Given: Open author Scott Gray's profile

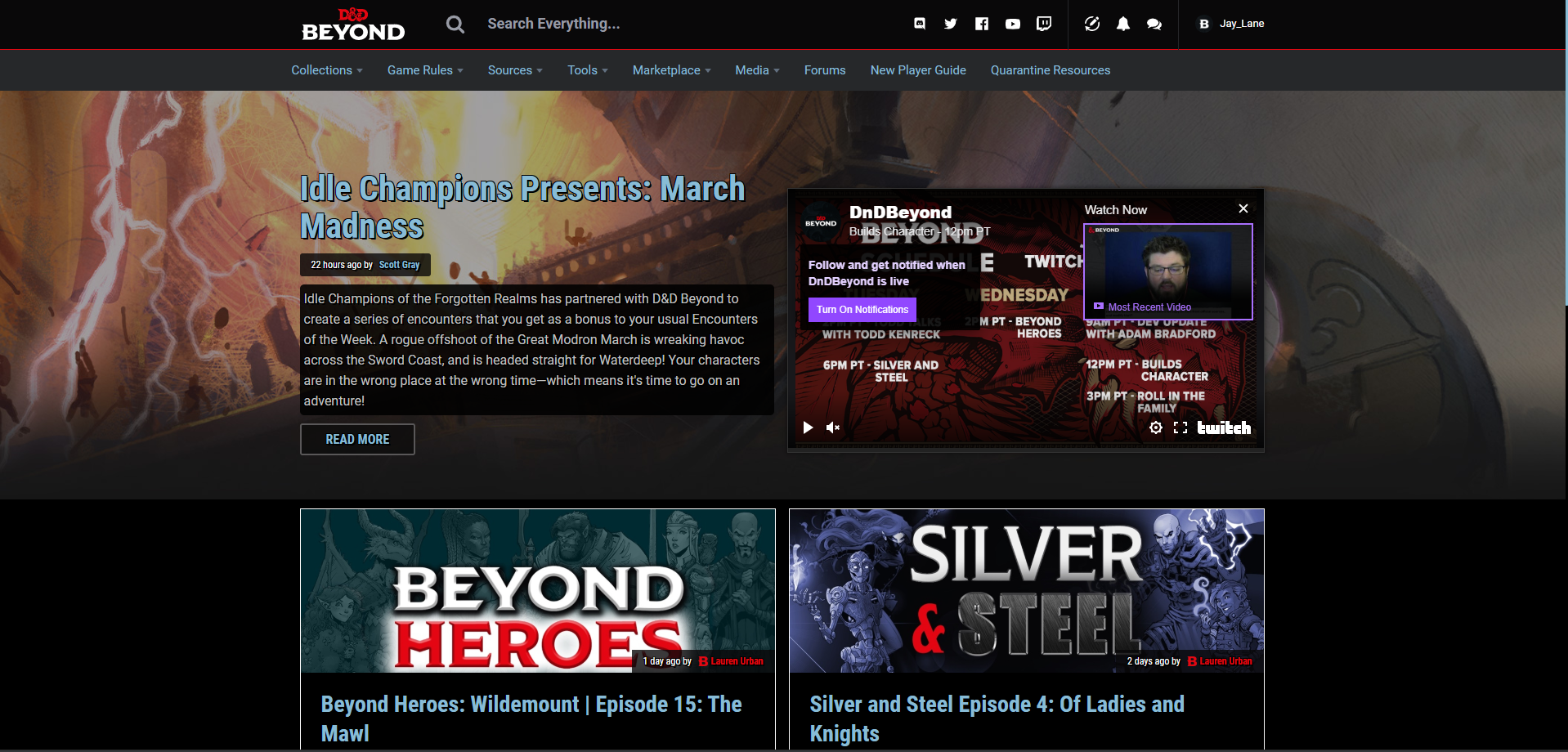Looking at the screenshot, I should click(x=399, y=265).
